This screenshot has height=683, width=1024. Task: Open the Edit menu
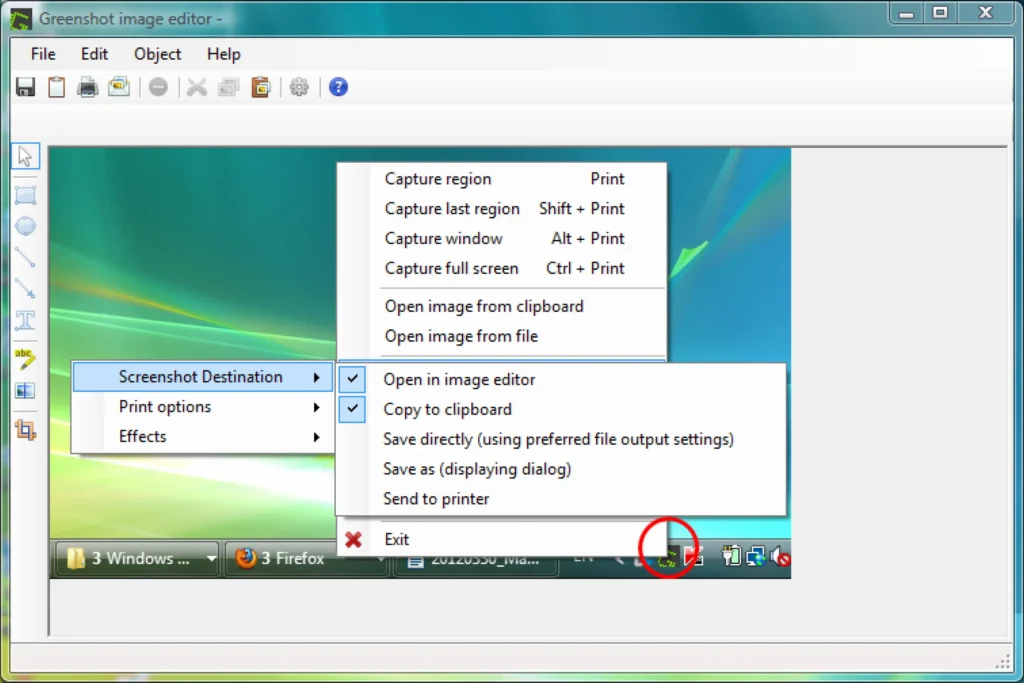pyautogui.click(x=95, y=54)
